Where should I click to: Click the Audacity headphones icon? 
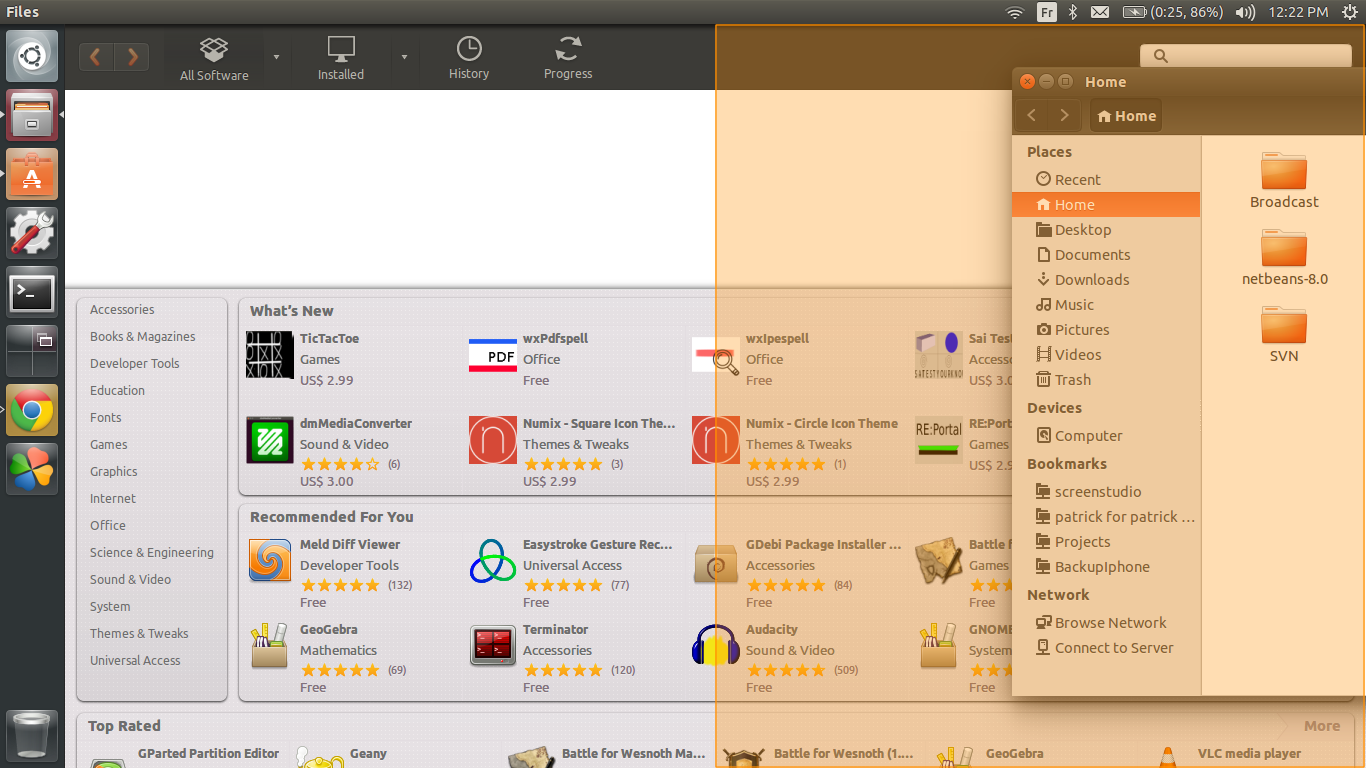tap(716, 645)
